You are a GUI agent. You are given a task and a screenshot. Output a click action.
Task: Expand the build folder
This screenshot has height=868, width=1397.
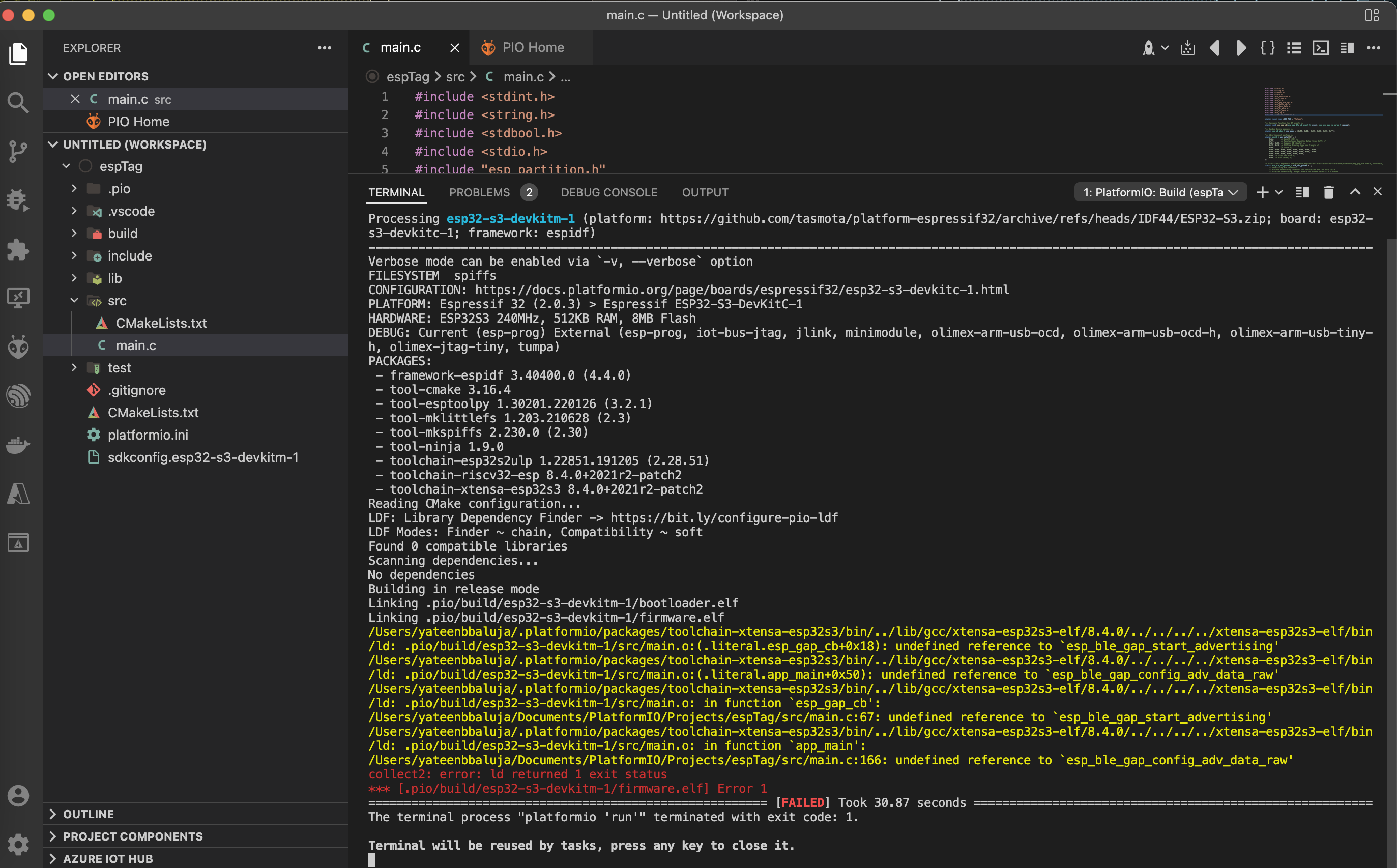pyautogui.click(x=74, y=233)
